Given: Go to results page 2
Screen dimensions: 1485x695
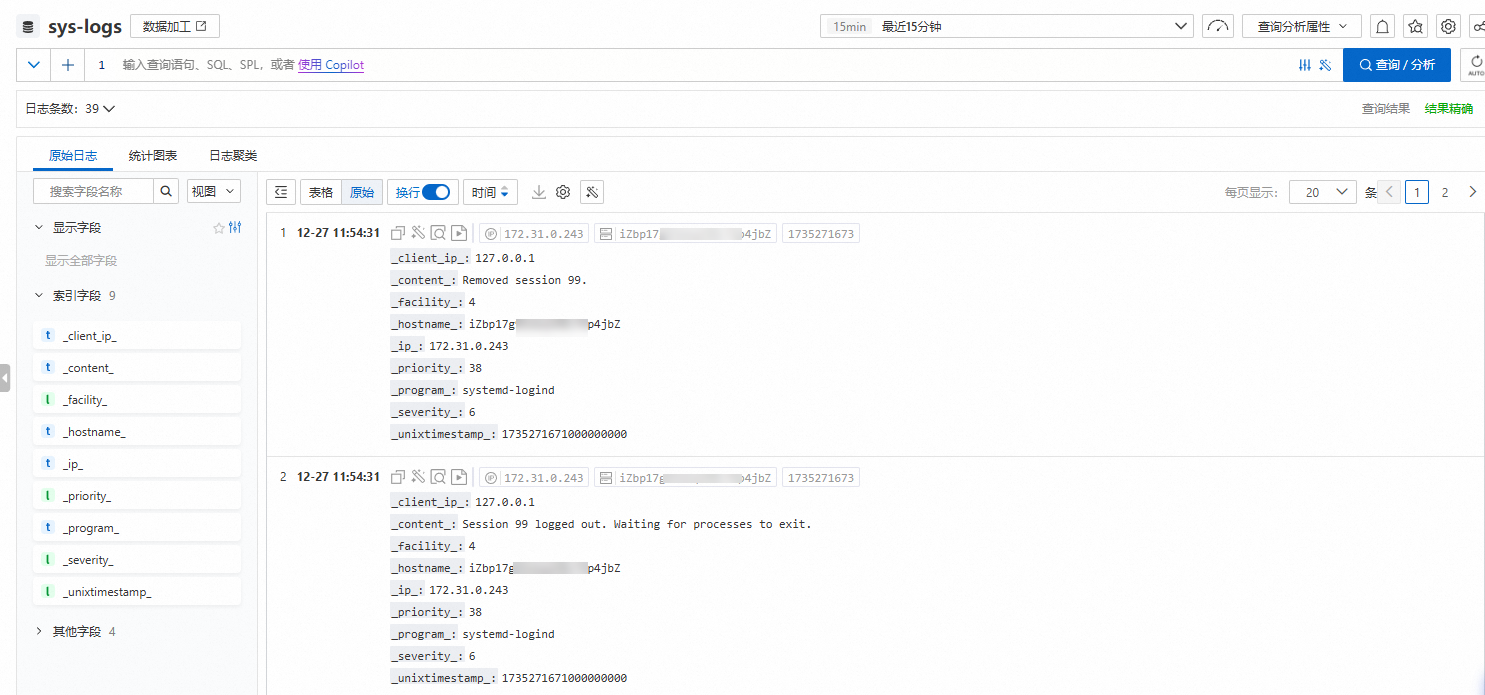Looking at the screenshot, I should click(1444, 192).
